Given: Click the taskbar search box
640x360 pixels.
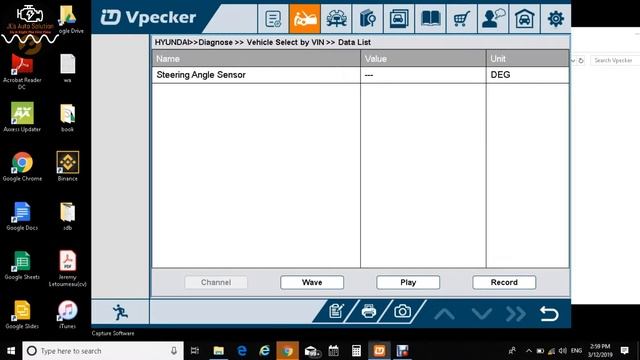Looking at the screenshot, I should tap(103, 351).
